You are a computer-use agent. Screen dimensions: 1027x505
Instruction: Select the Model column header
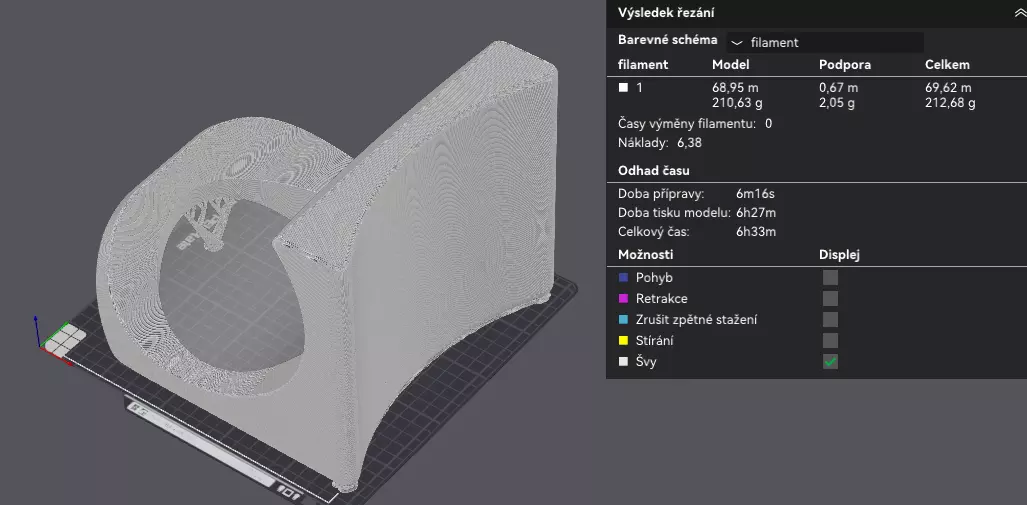click(x=730, y=65)
